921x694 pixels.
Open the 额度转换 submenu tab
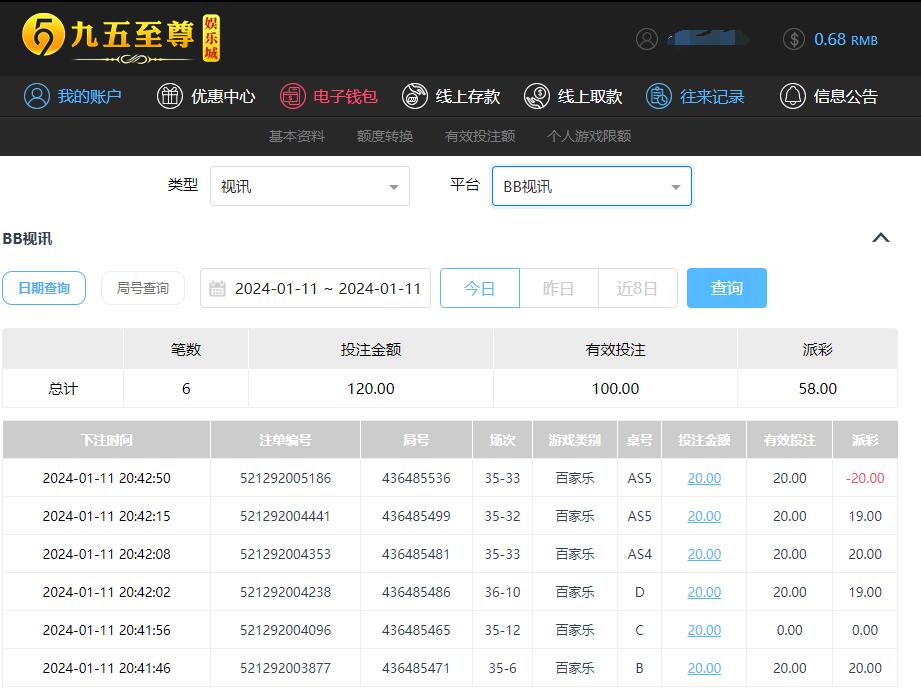(x=385, y=136)
